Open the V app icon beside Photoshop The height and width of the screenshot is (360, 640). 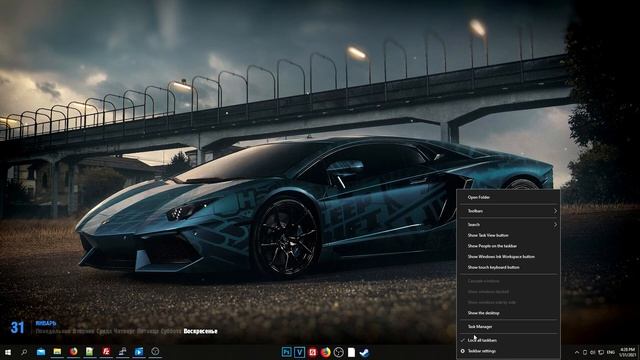click(300, 352)
